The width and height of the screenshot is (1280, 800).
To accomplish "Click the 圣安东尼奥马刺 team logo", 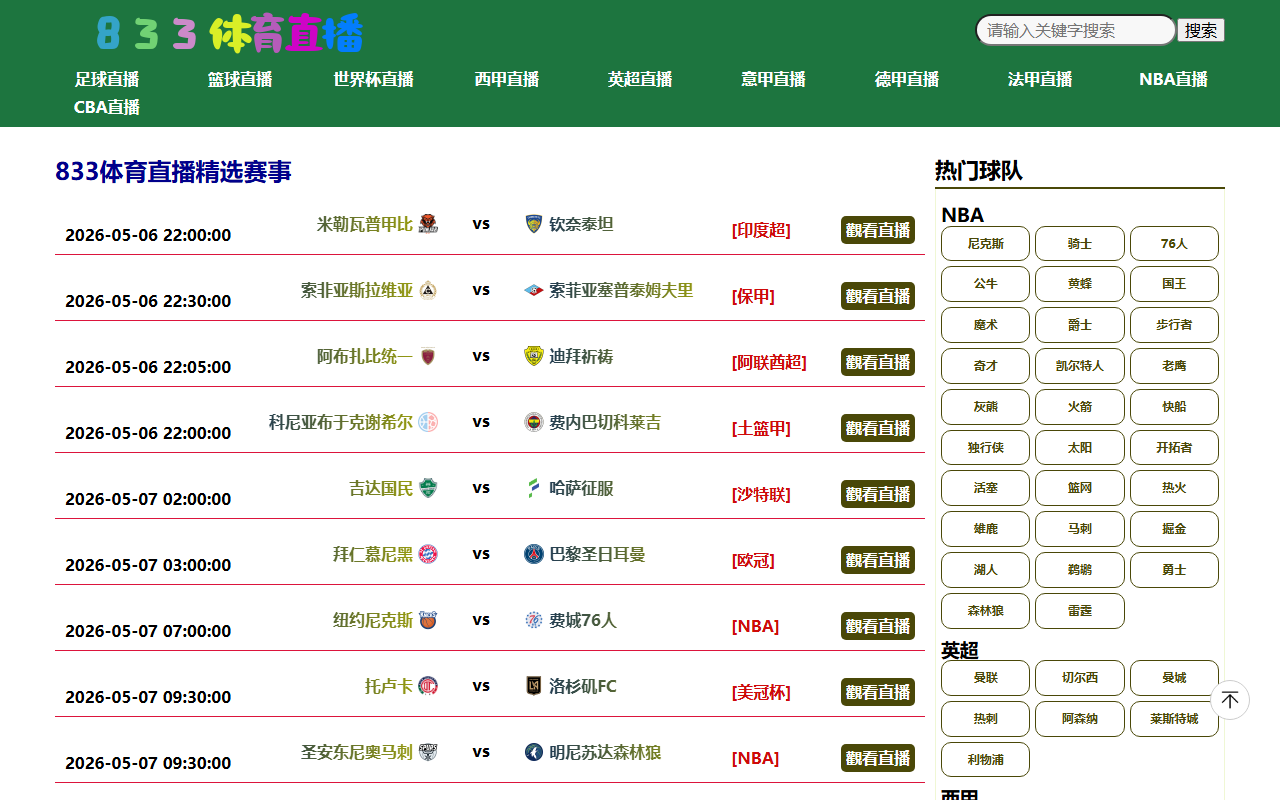I will [428, 752].
